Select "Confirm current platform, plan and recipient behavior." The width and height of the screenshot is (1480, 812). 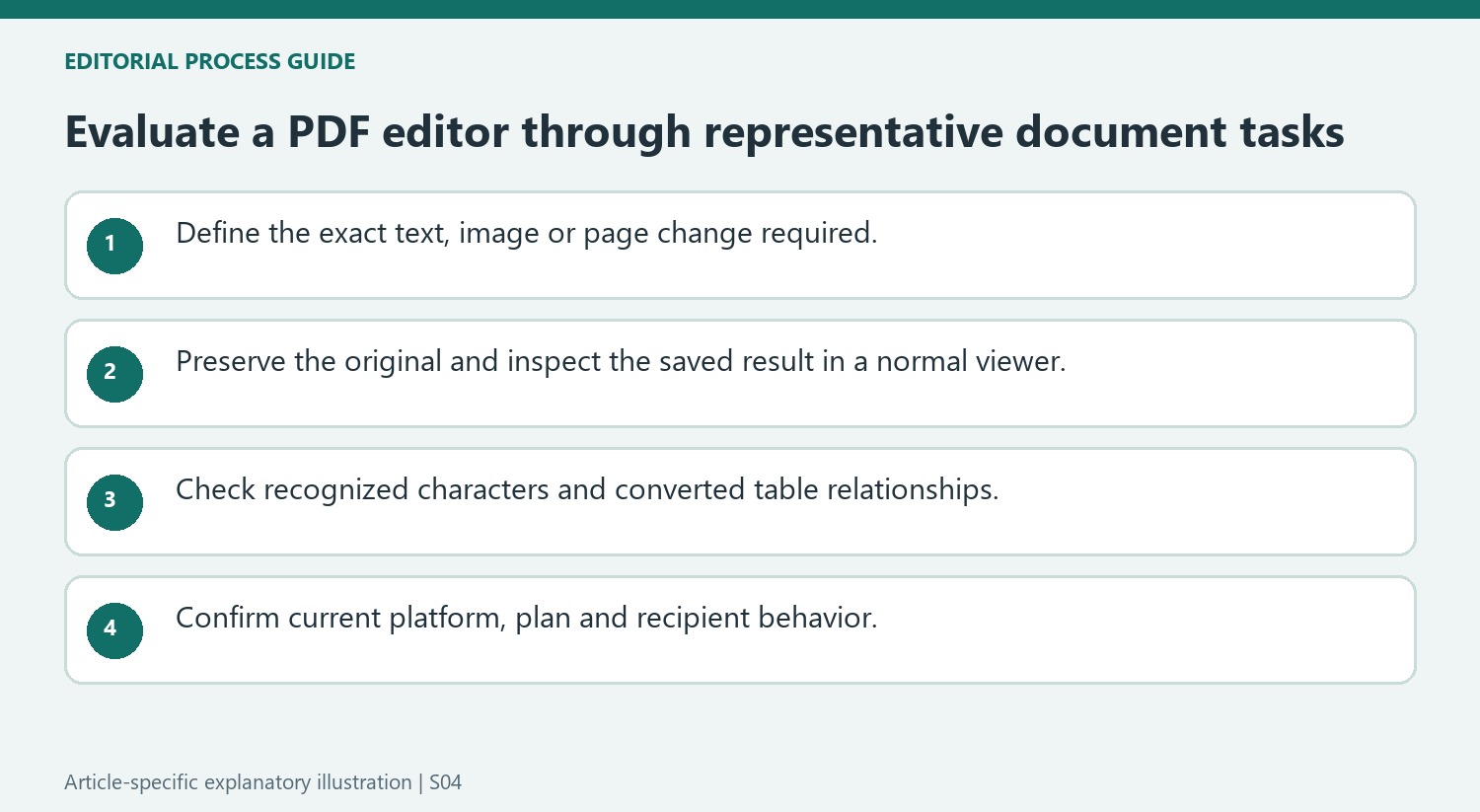coord(526,619)
